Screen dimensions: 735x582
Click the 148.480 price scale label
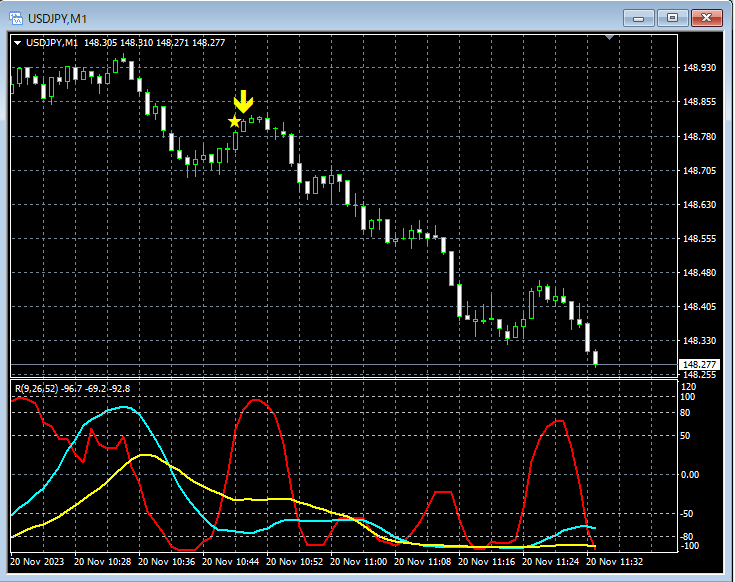699,272
